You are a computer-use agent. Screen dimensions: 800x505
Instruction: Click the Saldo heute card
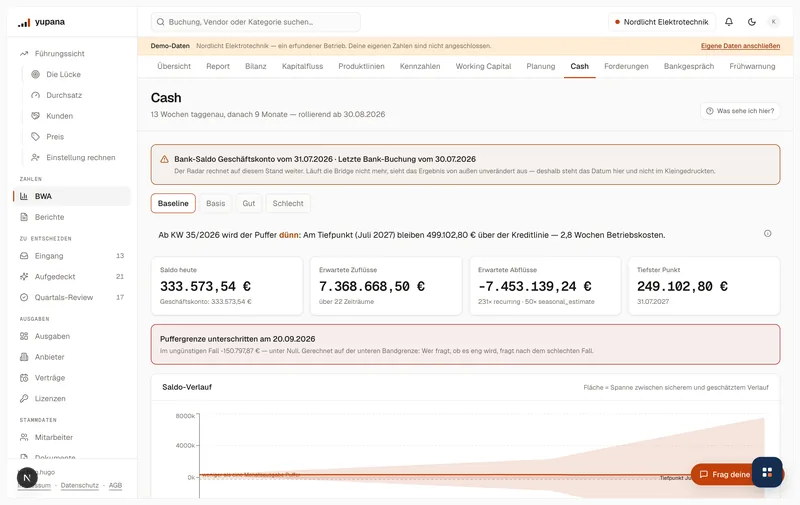pos(227,286)
